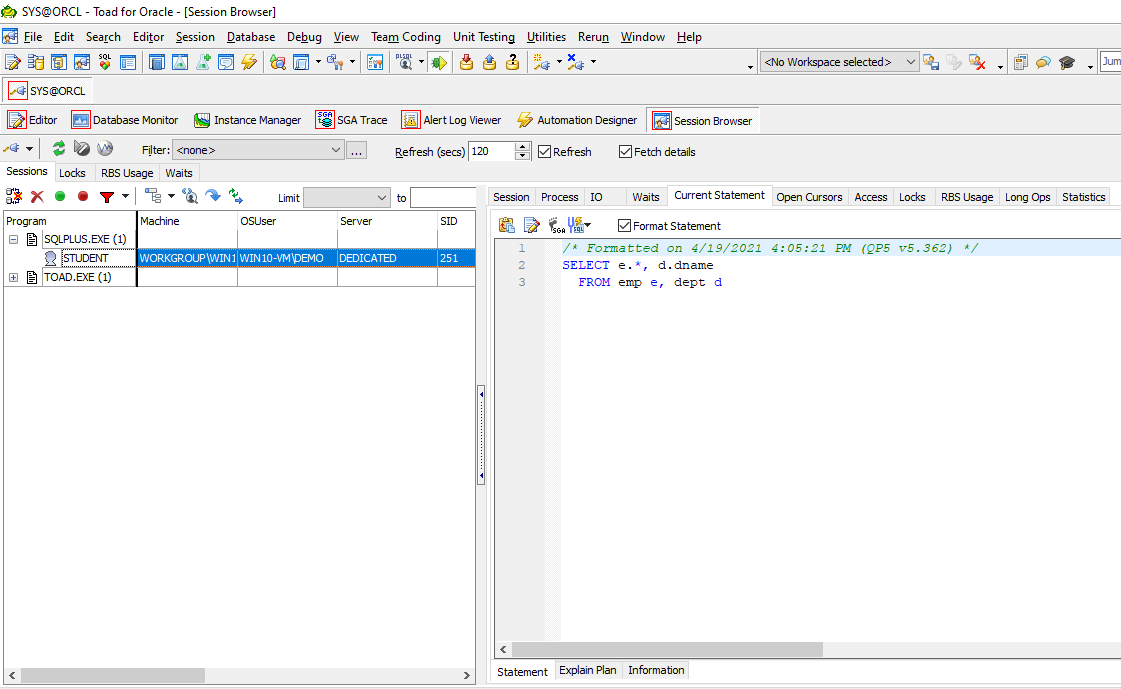Open the Database menu

(x=250, y=37)
